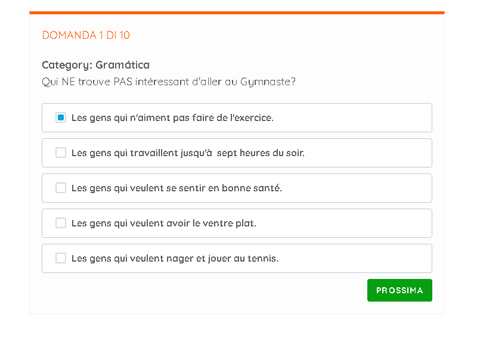The image size is (480, 360).
Task: Choose the answer text mentioning bonne santé
Action: pyautogui.click(x=177, y=188)
